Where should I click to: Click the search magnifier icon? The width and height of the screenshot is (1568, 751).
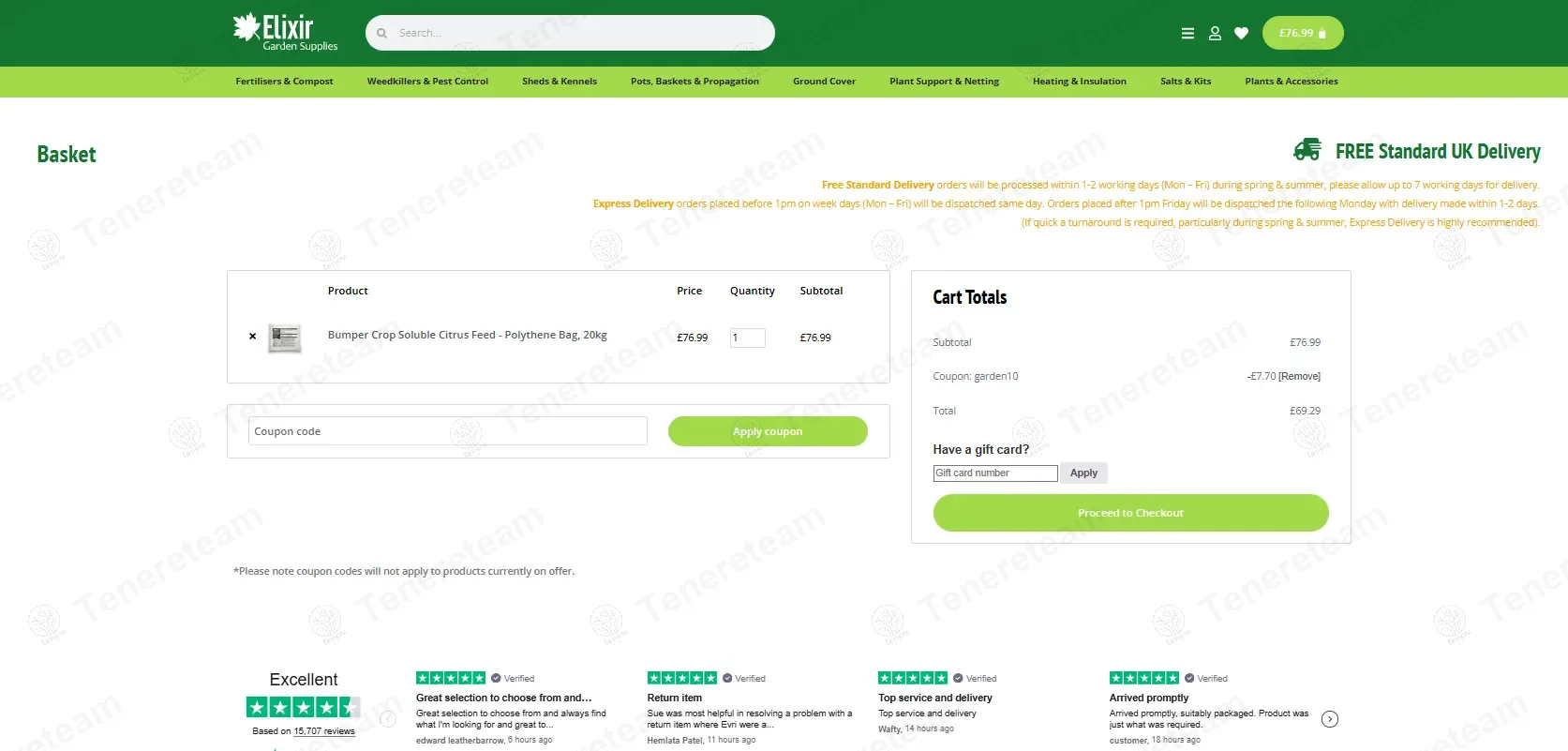pos(382,33)
